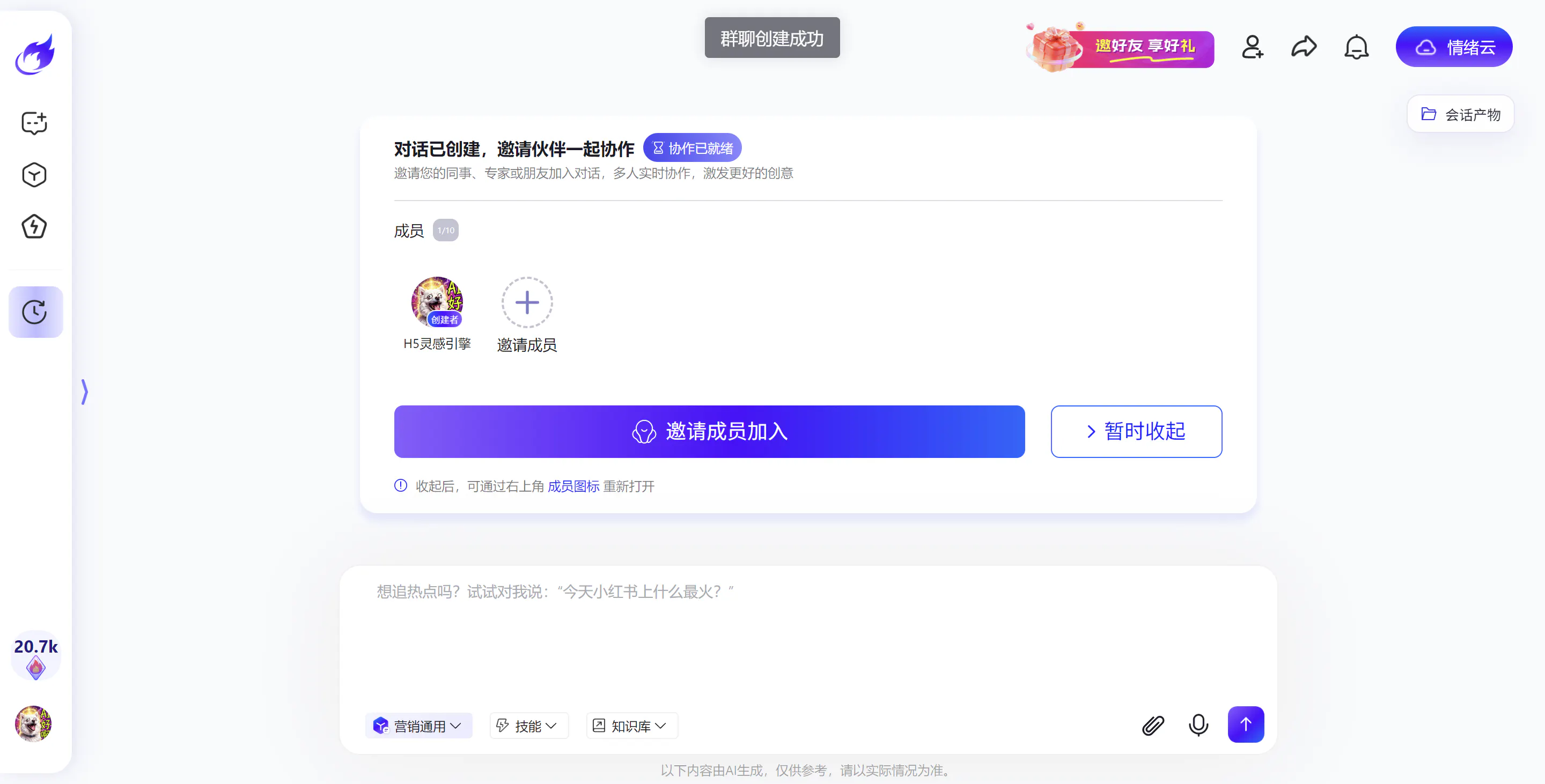Open the user avatar in sidebar bottom
Image resolution: width=1545 pixels, height=784 pixels.
pyautogui.click(x=34, y=724)
